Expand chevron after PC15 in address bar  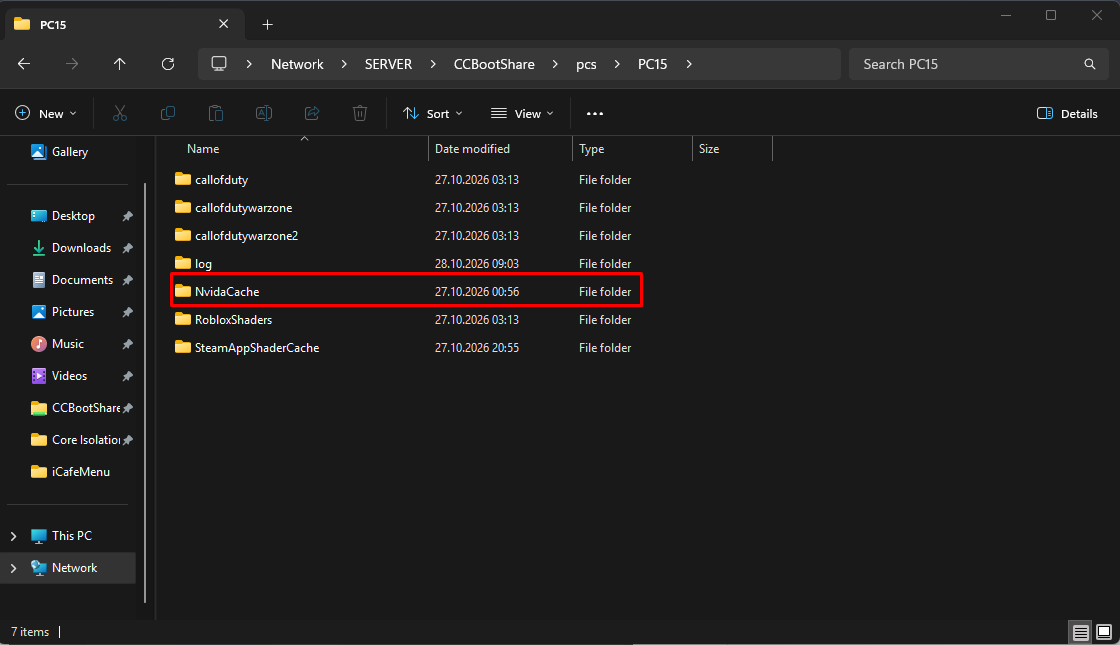tap(689, 64)
